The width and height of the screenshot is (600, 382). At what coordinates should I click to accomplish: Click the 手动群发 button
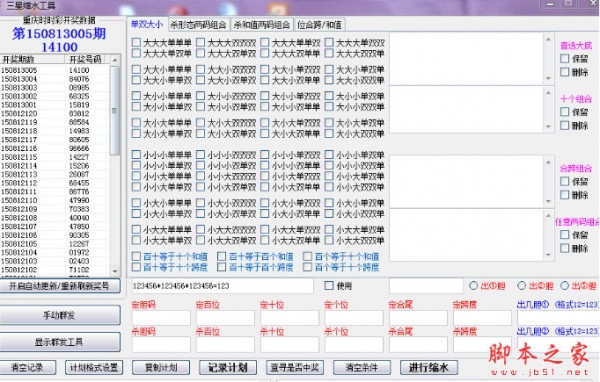click(59, 315)
